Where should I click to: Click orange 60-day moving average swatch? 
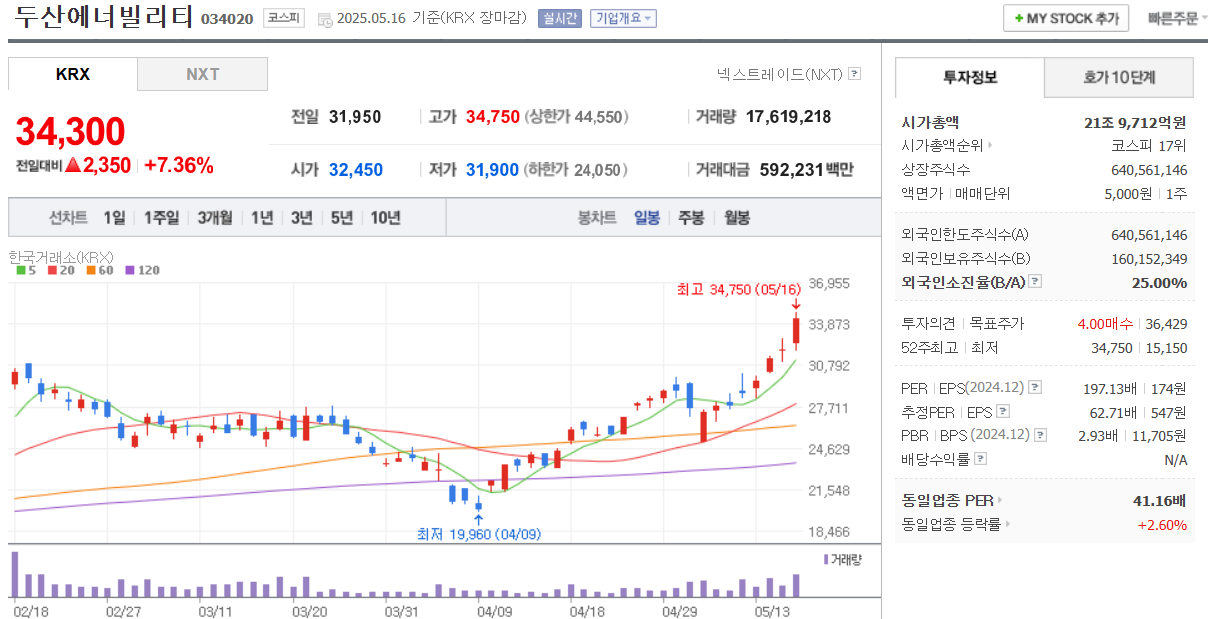[x=91, y=270]
